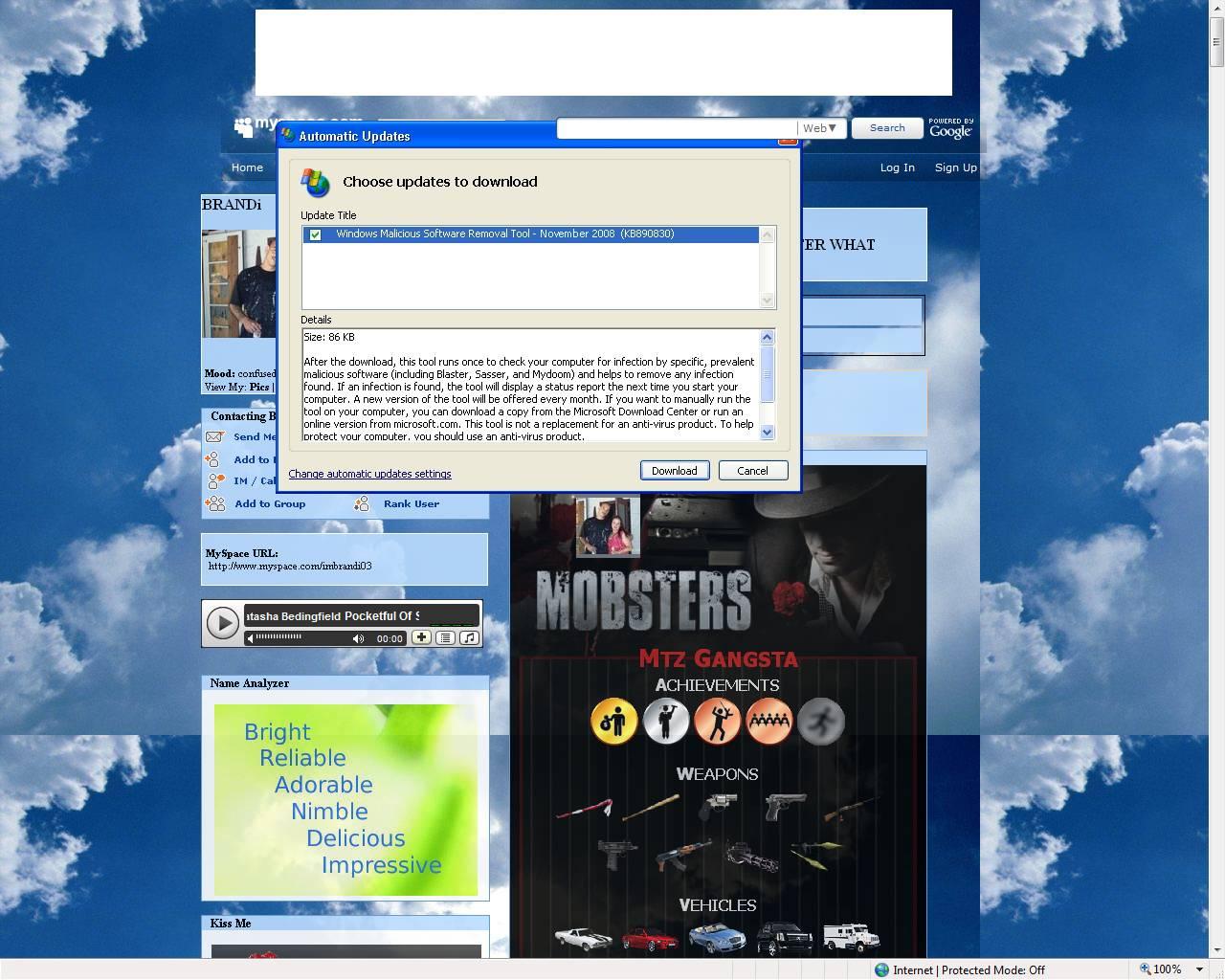Open the playlist icon in music player
This screenshot has width=1225, height=980.
click(445, 637)
